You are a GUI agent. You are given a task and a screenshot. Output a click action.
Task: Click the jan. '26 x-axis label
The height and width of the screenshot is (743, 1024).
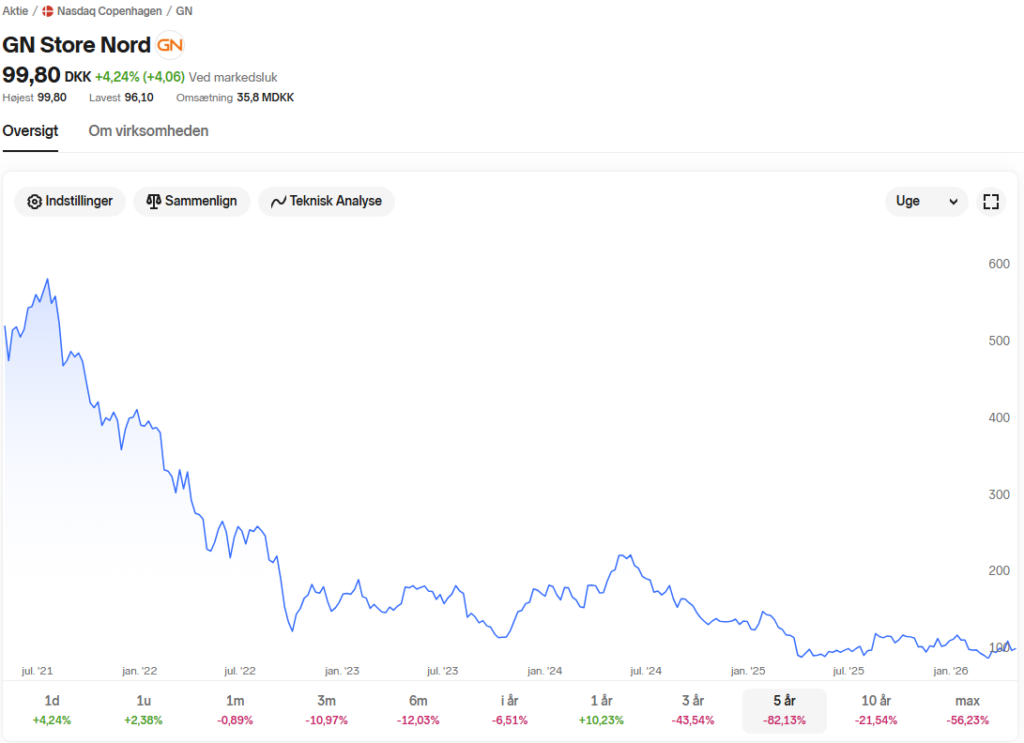pos(951,671)
